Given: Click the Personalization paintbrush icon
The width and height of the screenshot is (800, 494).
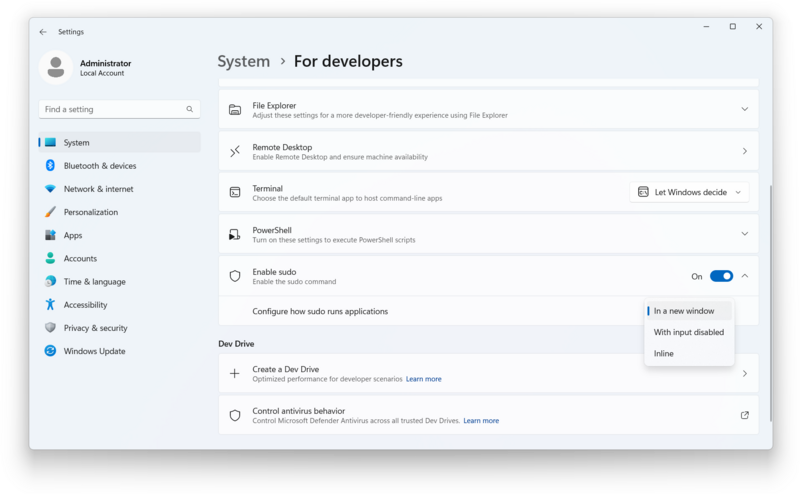Looking at the screenshot, I should point(50,212).
